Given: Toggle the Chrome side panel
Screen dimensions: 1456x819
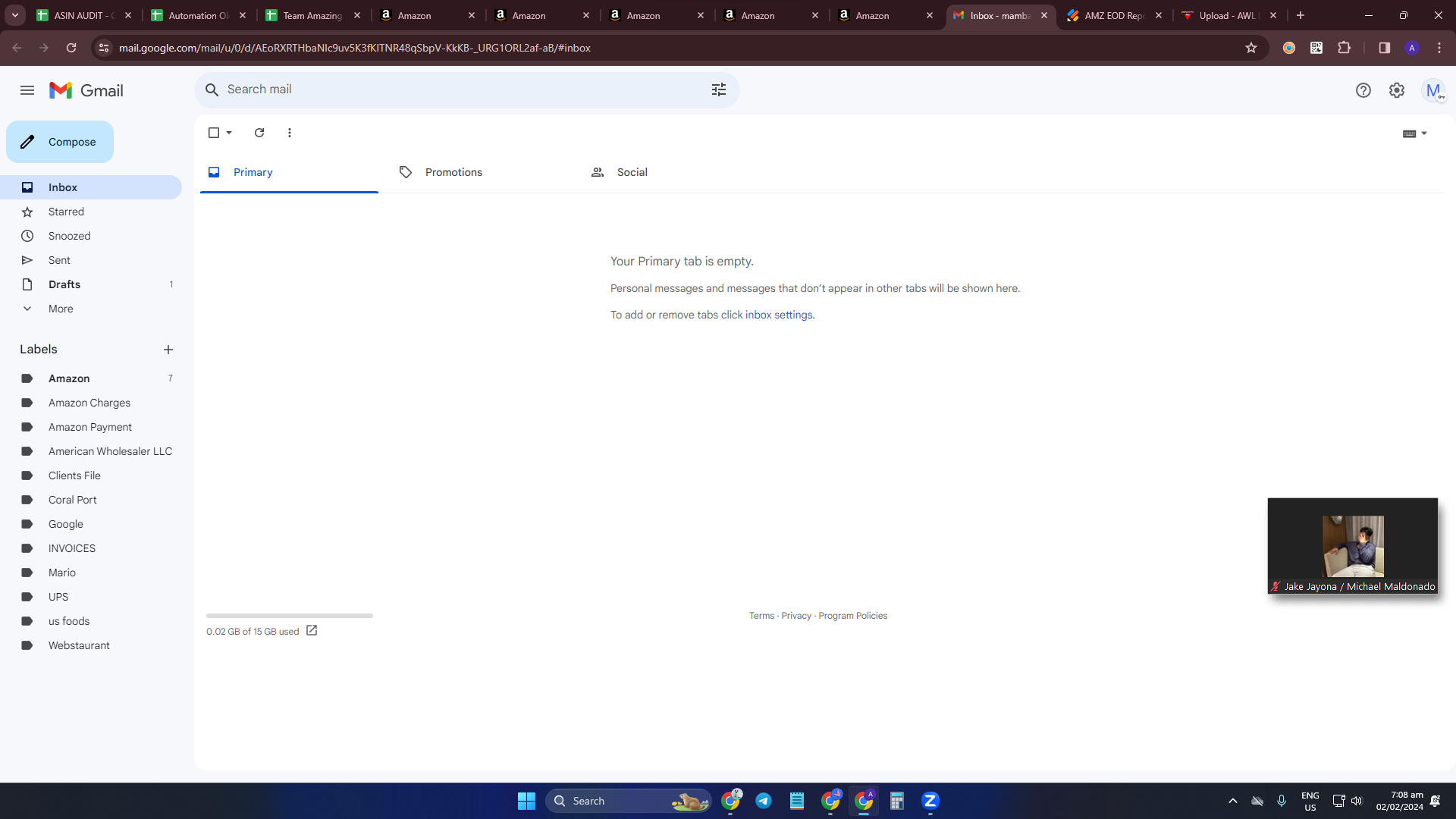Looking at the screenshot, I should pos(1384,48).
